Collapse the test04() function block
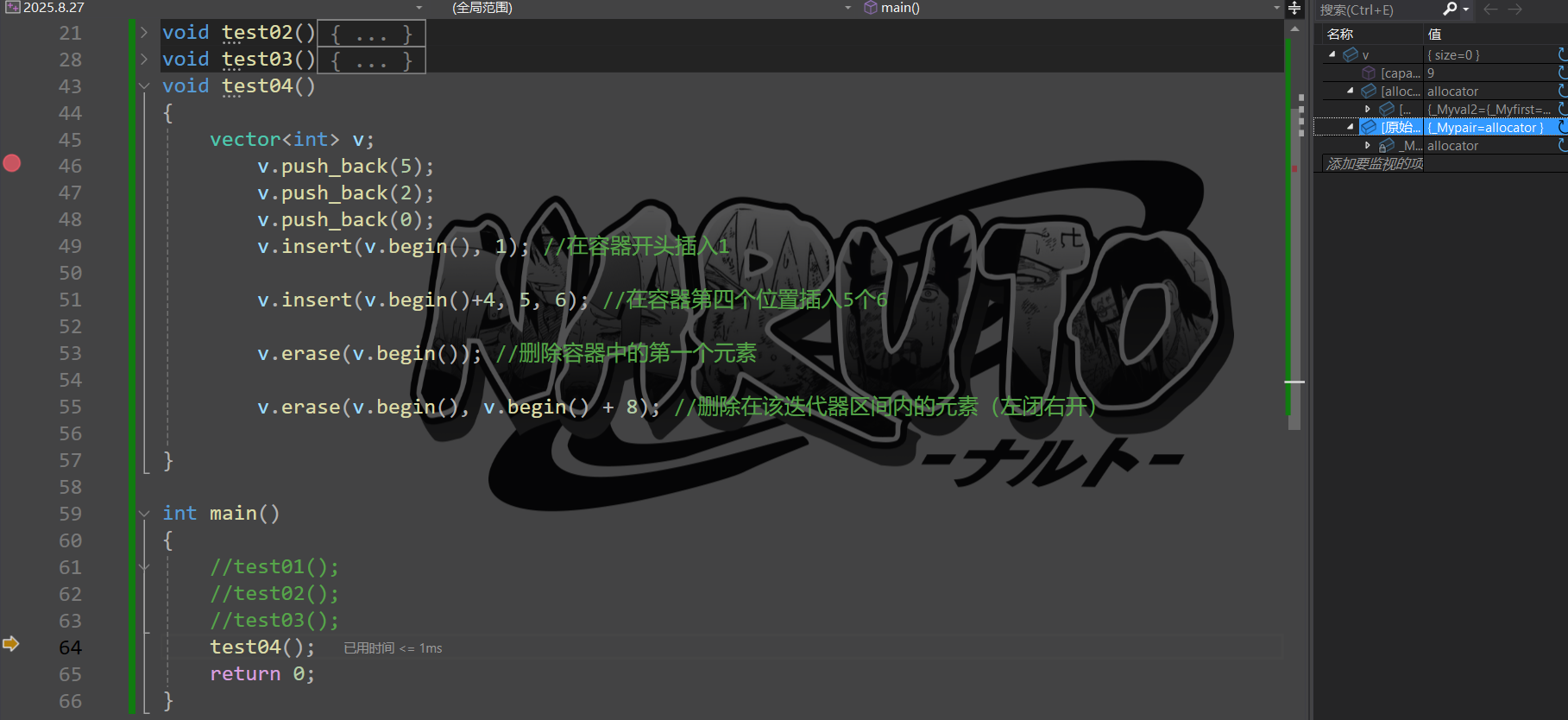 coord(144,86)
